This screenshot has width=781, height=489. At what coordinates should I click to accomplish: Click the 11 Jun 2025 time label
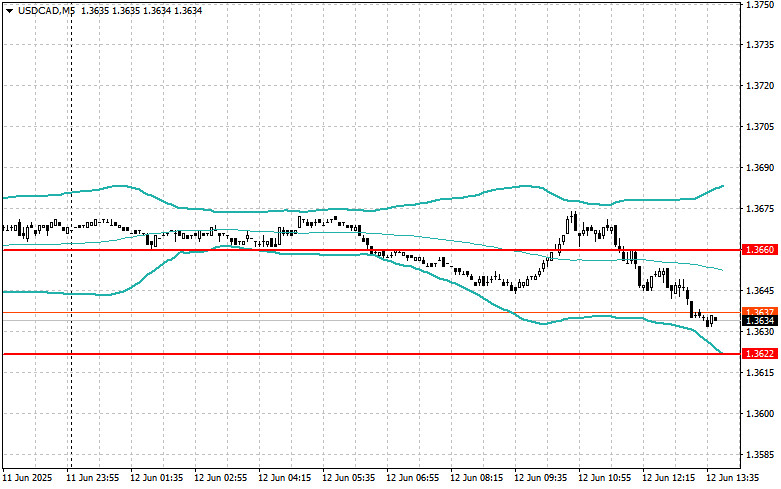(27, 478)
